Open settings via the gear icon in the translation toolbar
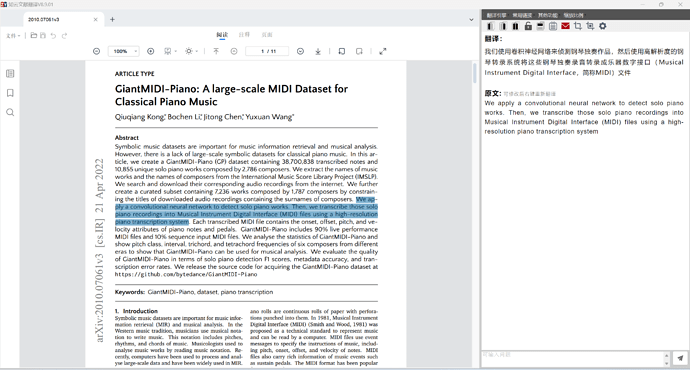This screenshot has height=370, width=690. pyautogui.click(x=602, y=26)
